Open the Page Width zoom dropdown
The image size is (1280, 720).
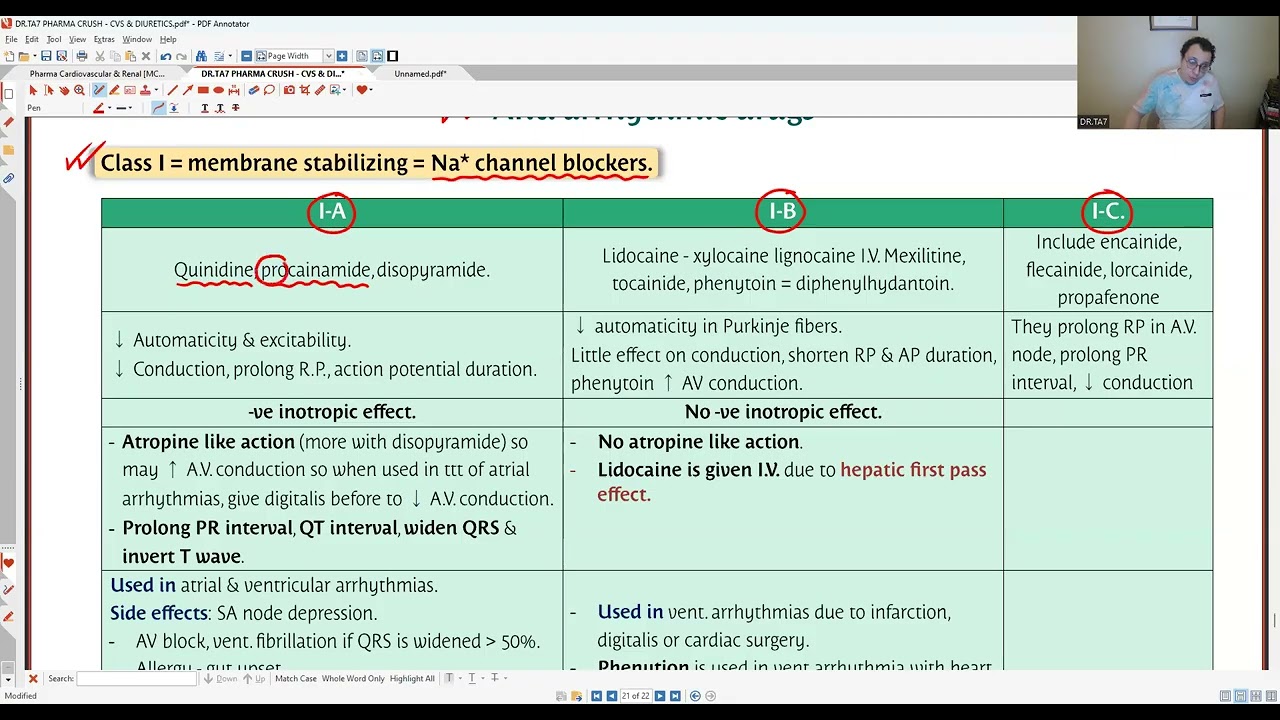[328, 56]
